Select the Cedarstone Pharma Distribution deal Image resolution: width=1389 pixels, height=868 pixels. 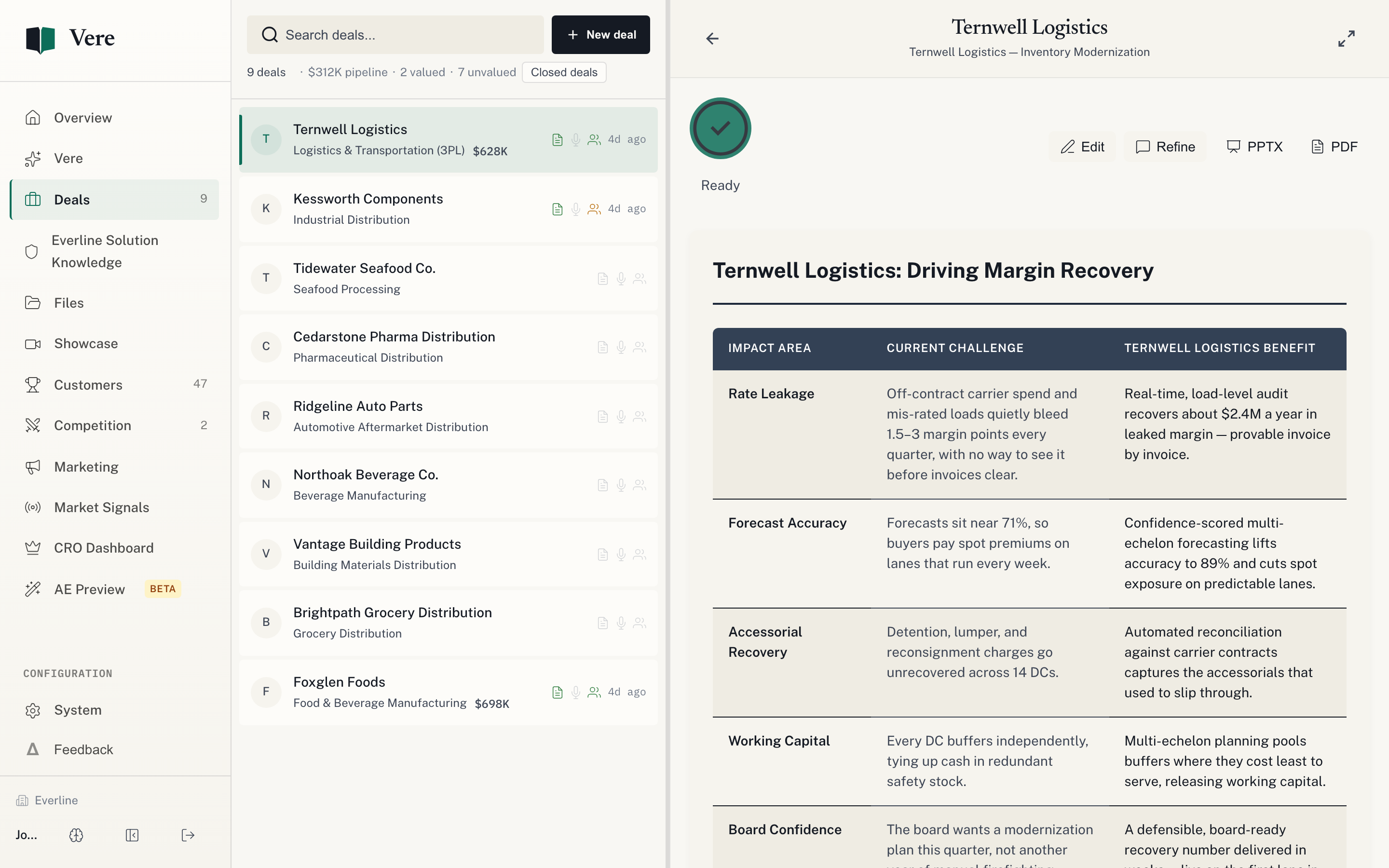[x=448, y=347]
